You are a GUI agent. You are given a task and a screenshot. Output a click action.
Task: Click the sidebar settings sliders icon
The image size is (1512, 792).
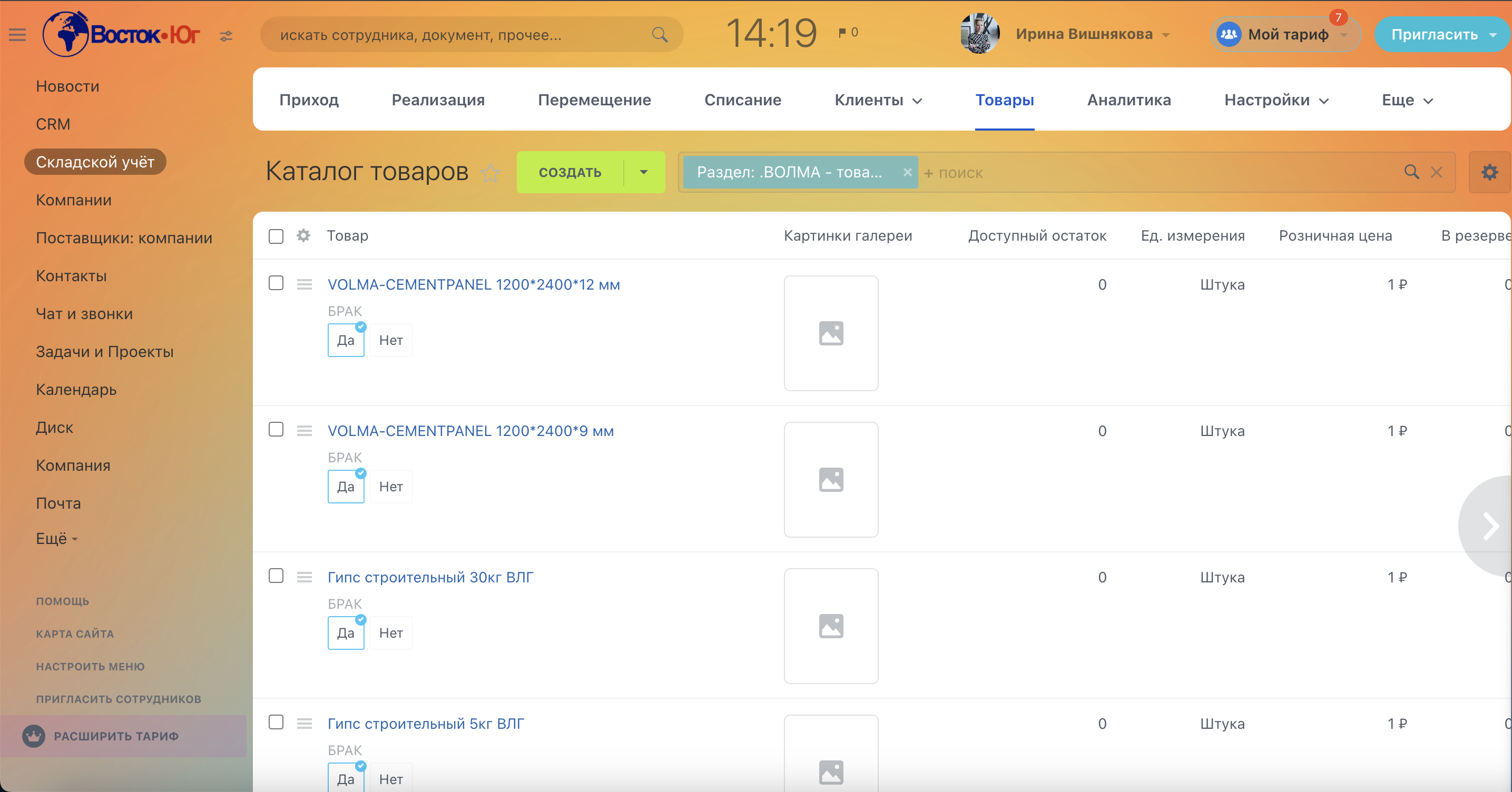(x=226, y=36)
